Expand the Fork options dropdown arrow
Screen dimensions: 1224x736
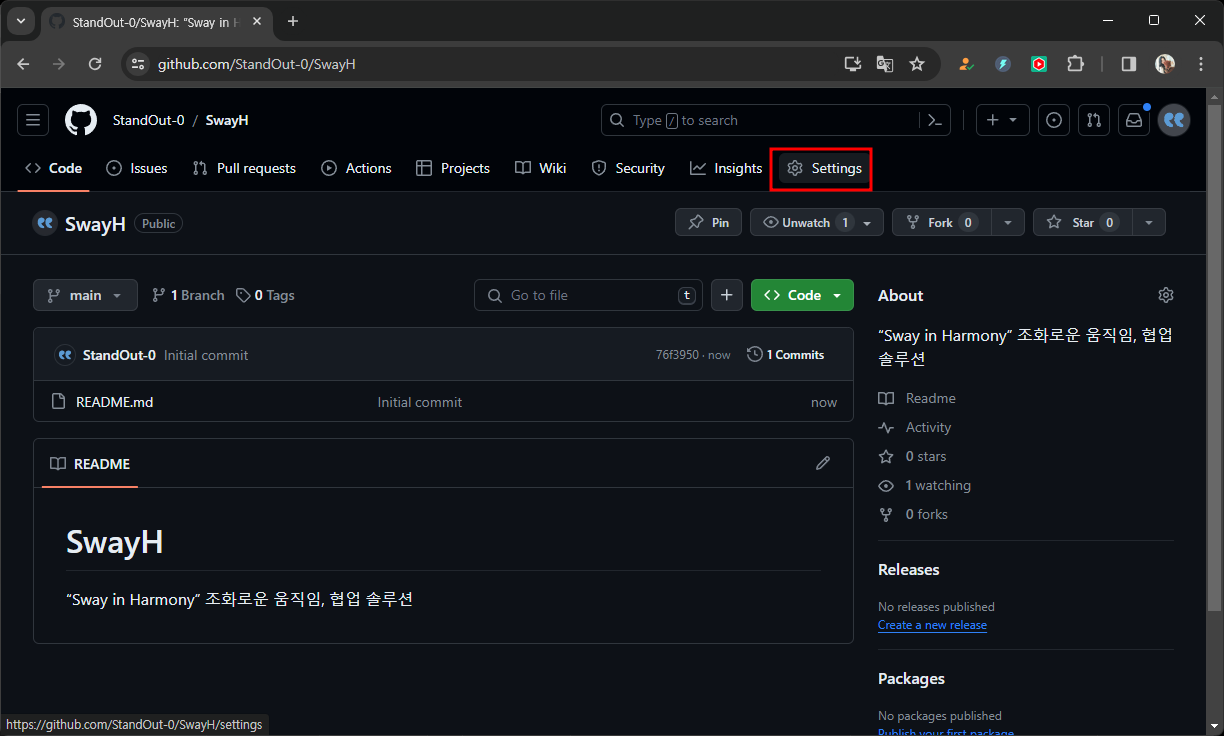(x=1008, y=223)
